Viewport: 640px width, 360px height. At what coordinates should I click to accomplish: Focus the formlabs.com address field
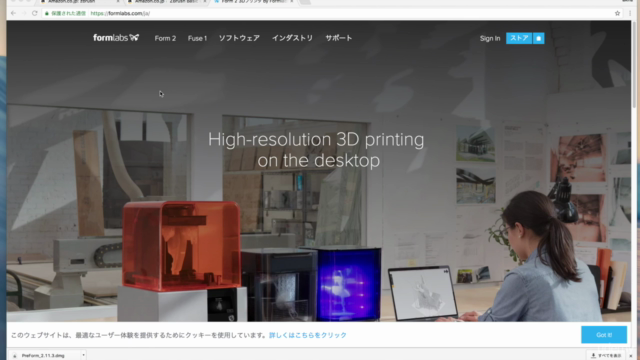point(327,13)
